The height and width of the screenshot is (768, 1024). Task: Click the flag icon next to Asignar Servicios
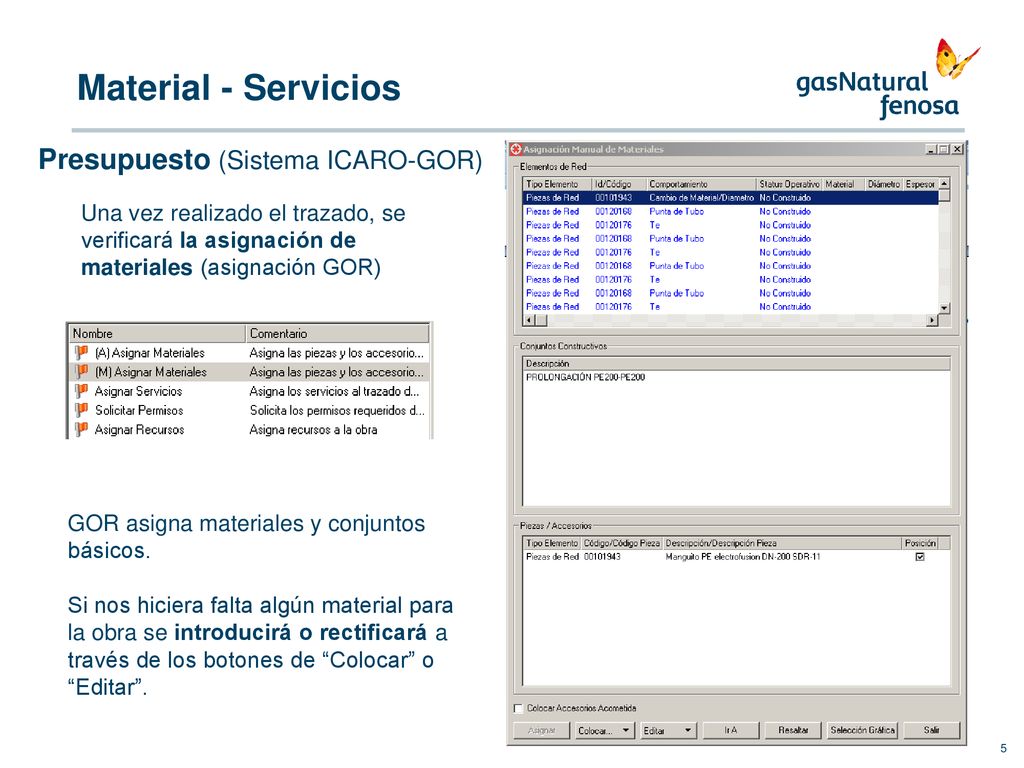click(x=81, y=391)
